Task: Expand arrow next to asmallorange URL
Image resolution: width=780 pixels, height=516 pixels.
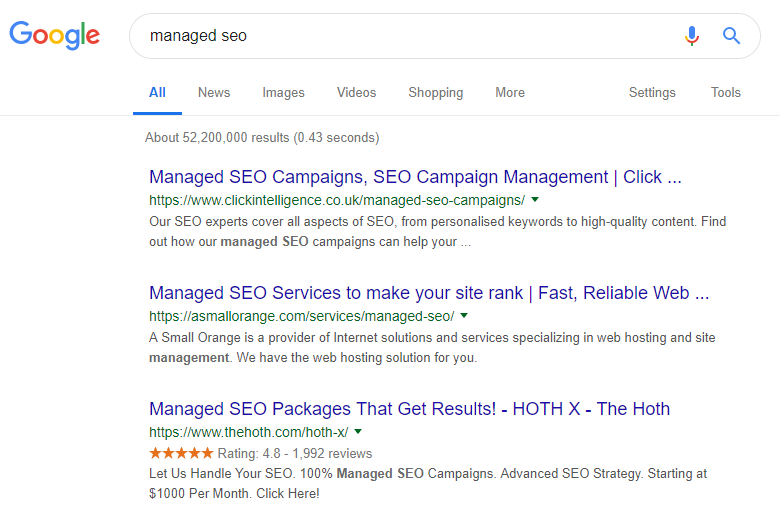Action: click(x=464, y=315)
